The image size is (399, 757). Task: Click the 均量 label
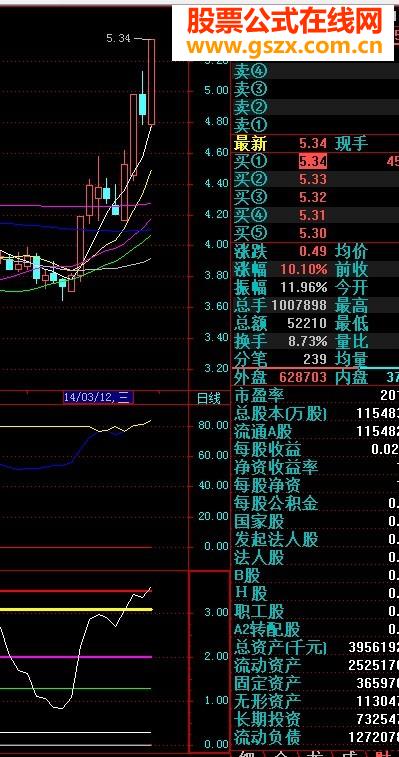pyautogui.click(x=352, y=359)
